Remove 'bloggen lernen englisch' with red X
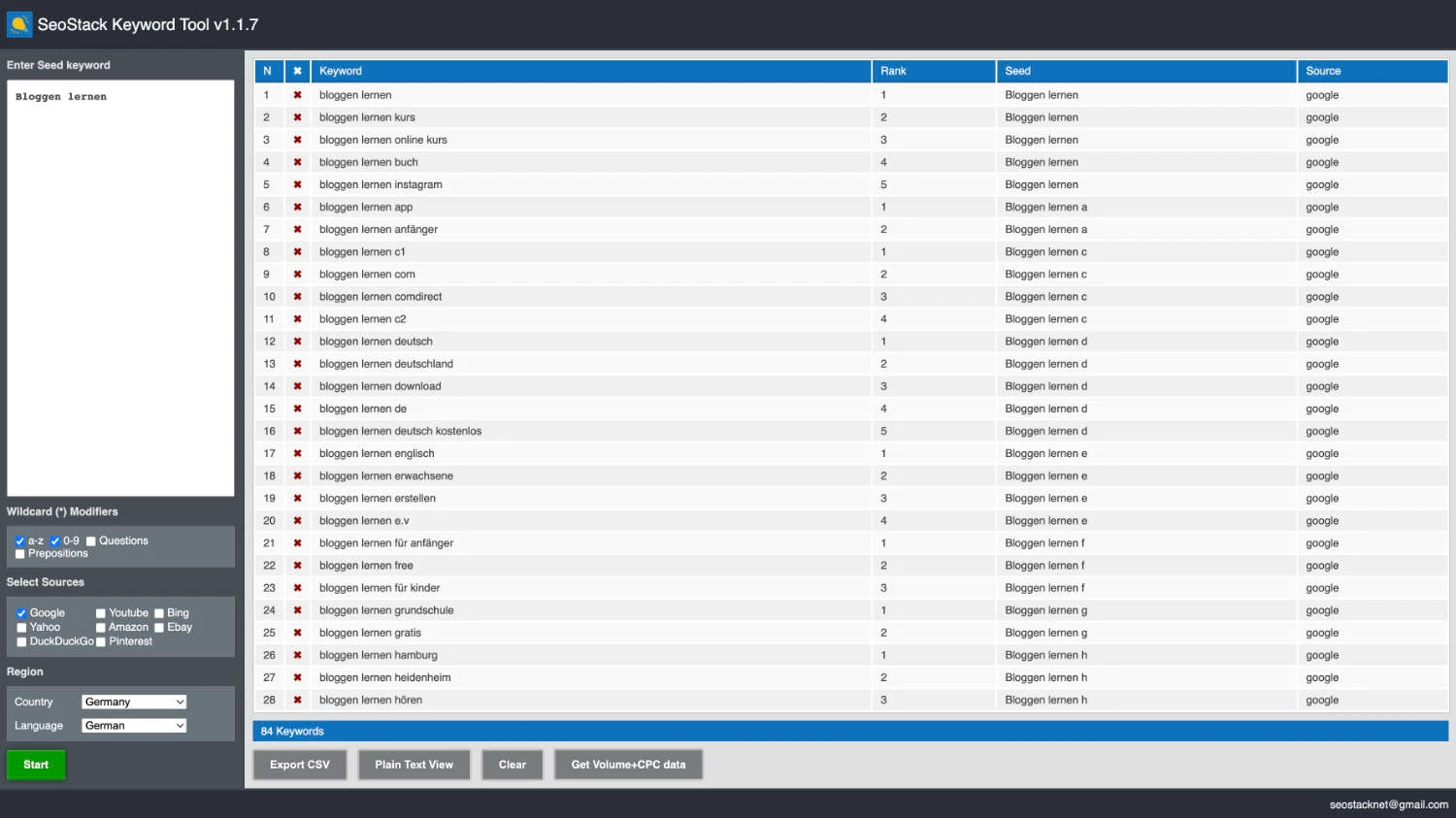 pyautogui.click(x=297, y=453)
